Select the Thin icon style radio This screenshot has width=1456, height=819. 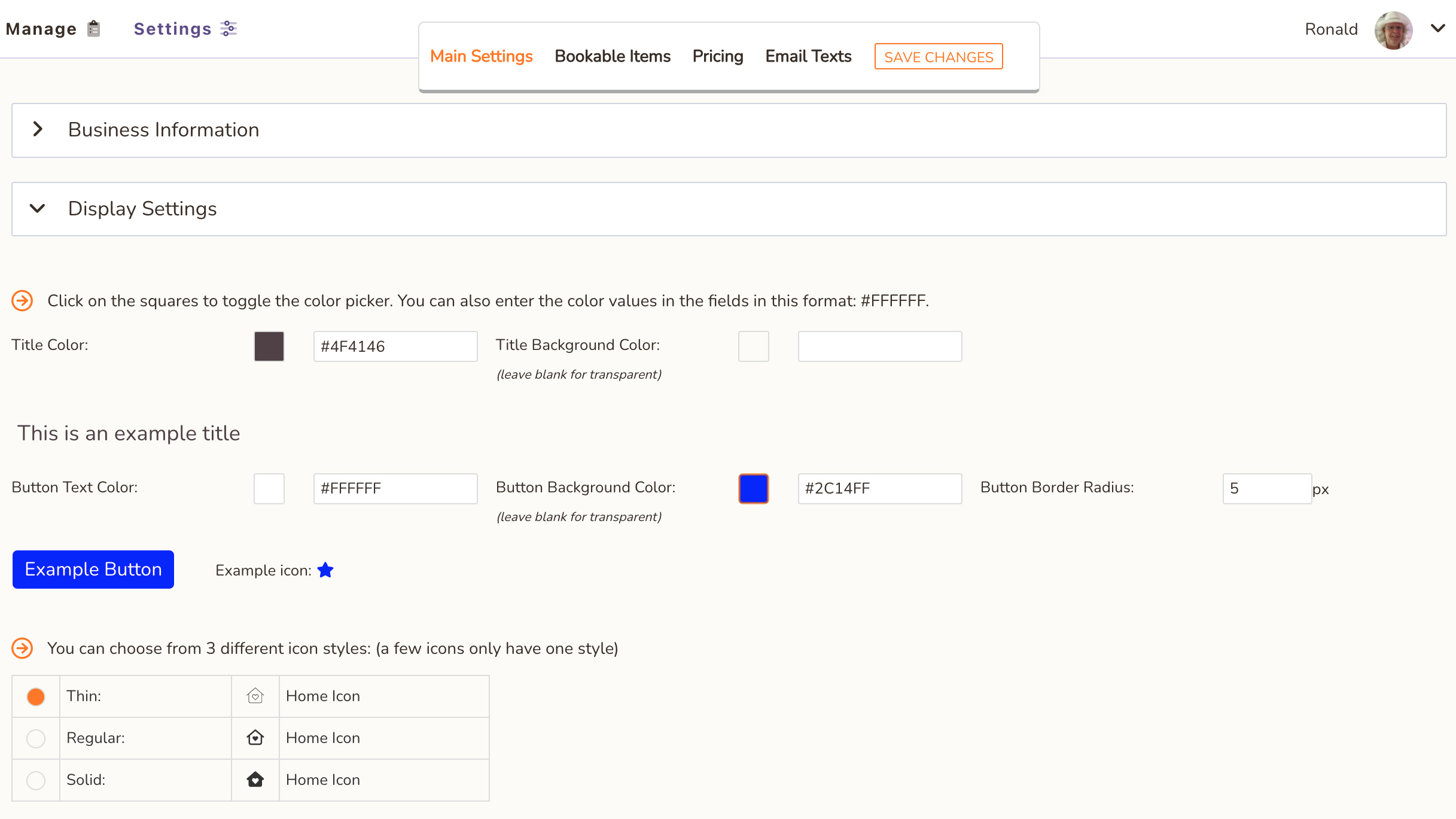pos(36,696)
